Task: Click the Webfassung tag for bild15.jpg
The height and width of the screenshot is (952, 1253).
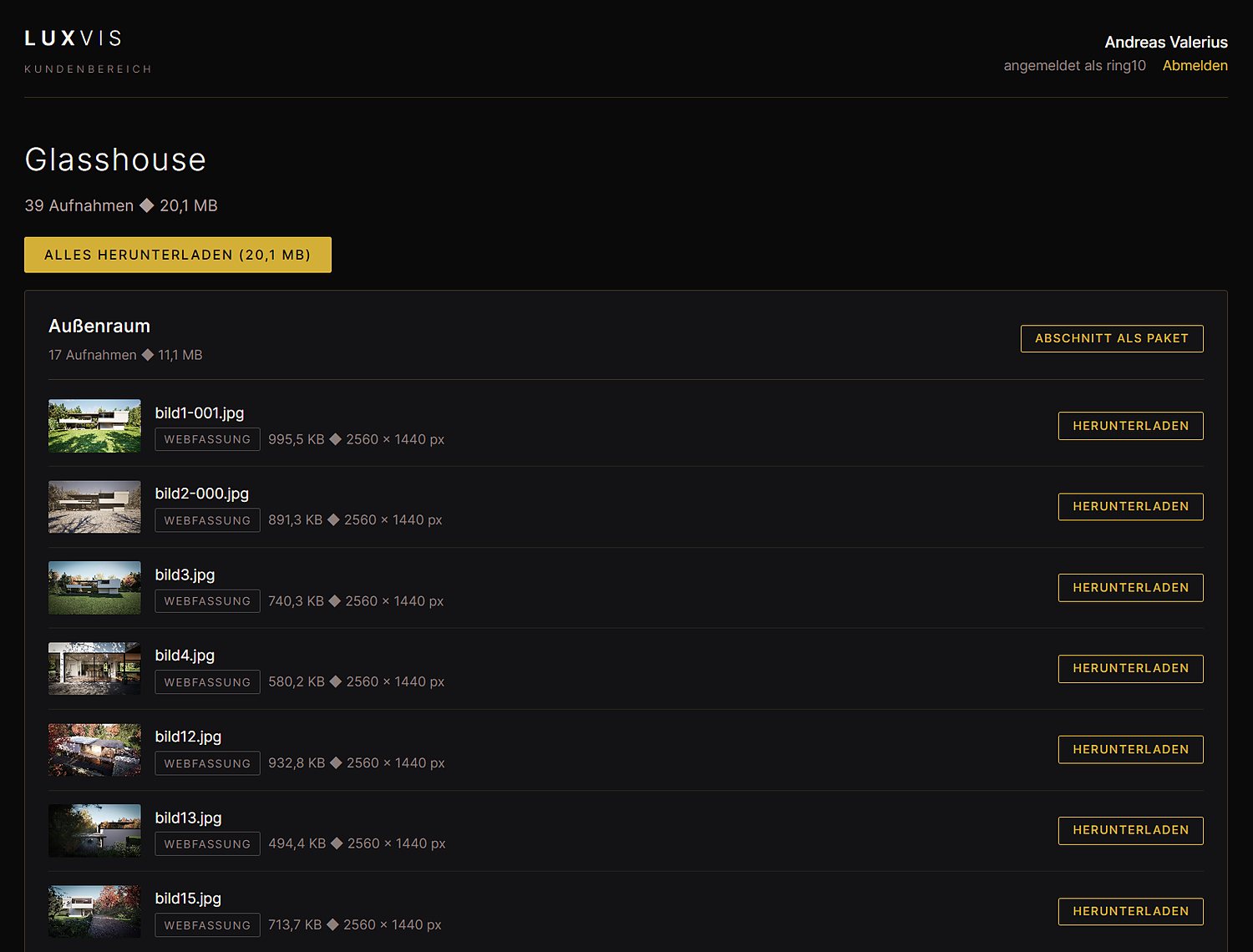Action: [x=207, y=925]
